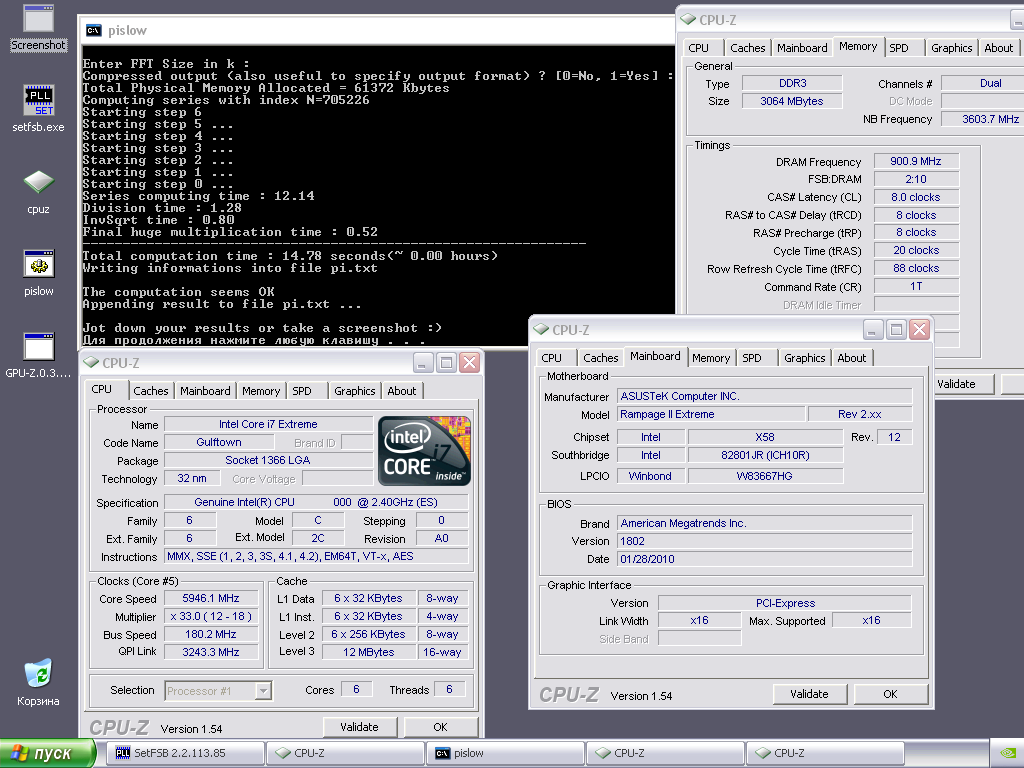Close the CPU-Z Mainboard window
The height and width of the screenshot is (768, 1024).
[x=920, y=330]
